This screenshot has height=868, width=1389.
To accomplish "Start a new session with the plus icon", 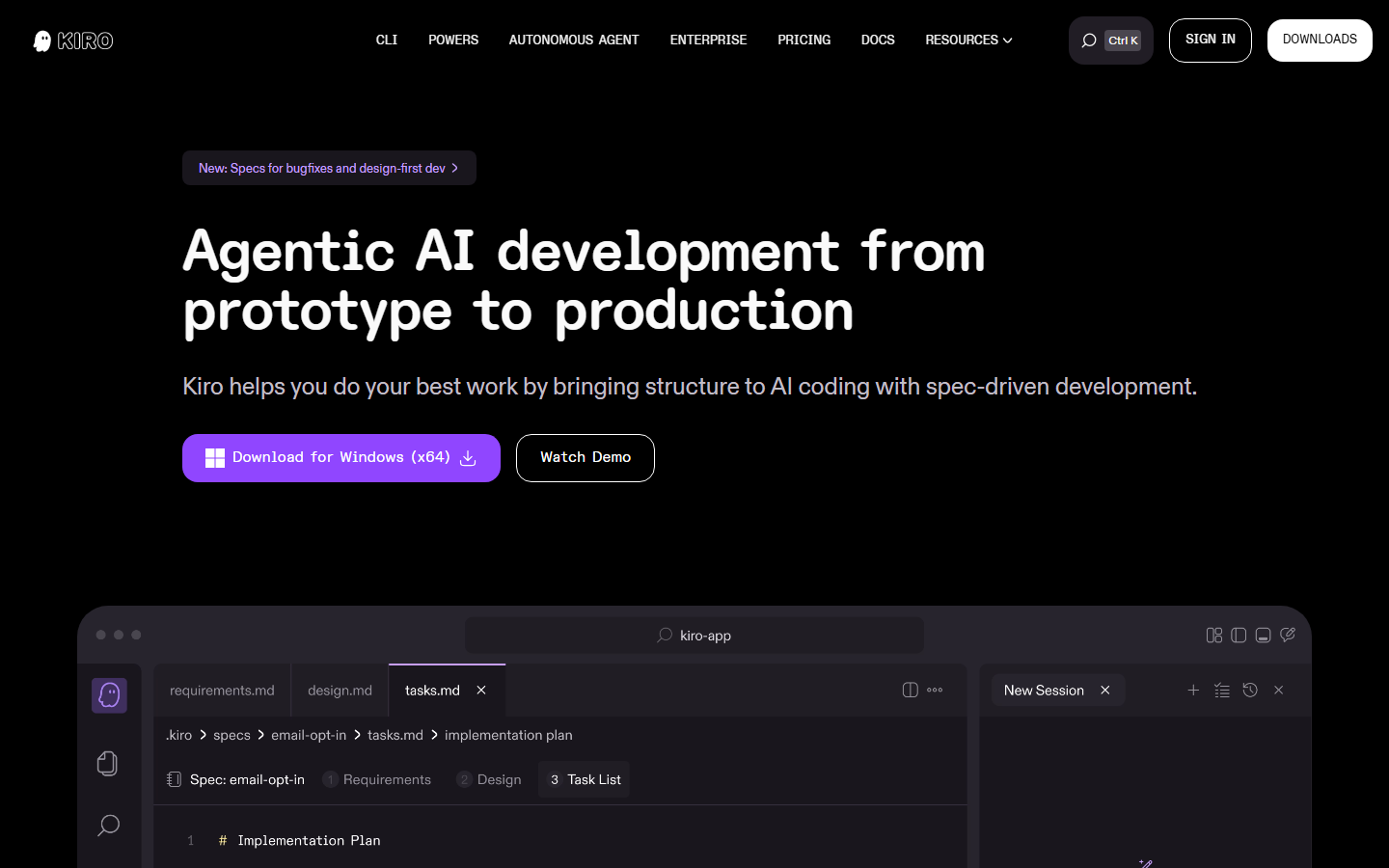I will pyautogui.click(x=1193, y=690).
